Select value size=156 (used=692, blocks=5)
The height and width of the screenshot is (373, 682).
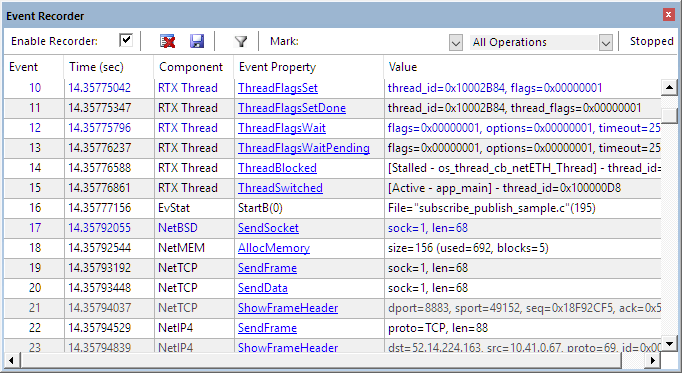[x=468, y=248]
